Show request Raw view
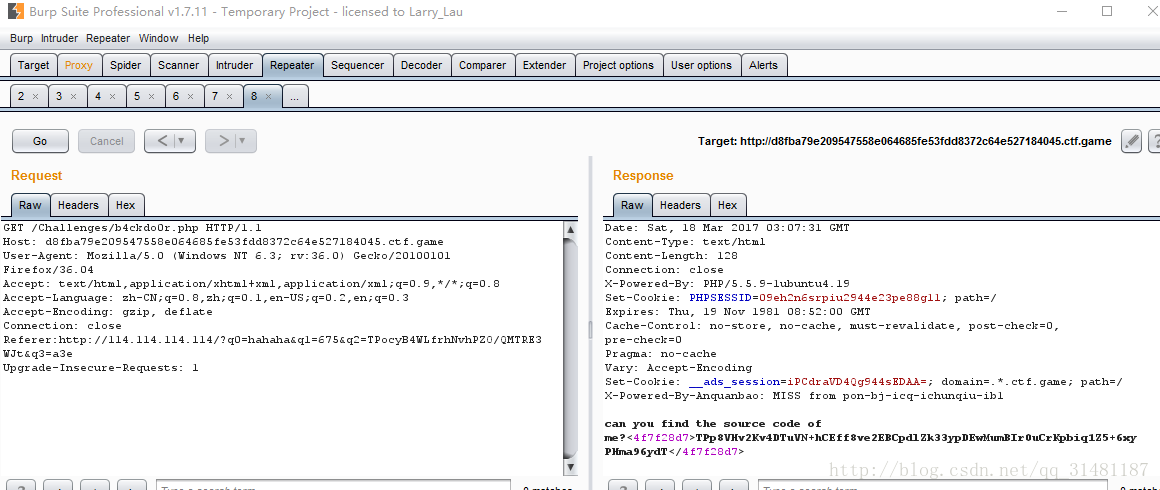This screenshot has height=490, width=1160. pyautogui.click(x=31, y=205)
